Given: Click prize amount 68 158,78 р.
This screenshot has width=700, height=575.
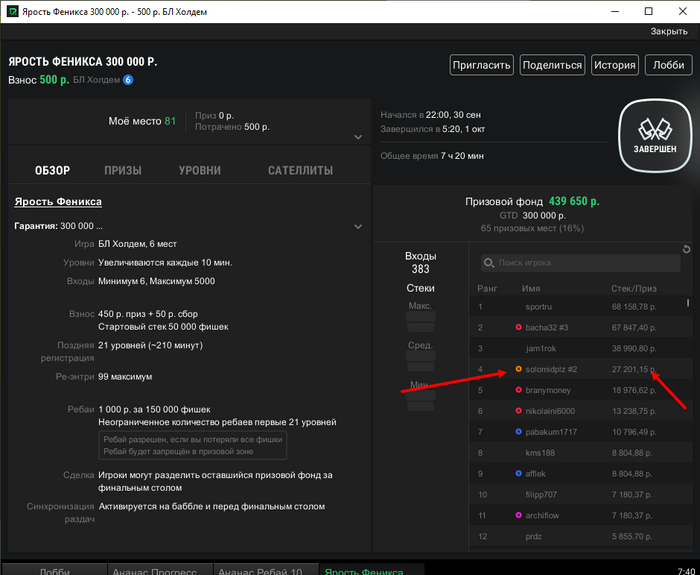Looking at the screenshot, I should (634, 307).
